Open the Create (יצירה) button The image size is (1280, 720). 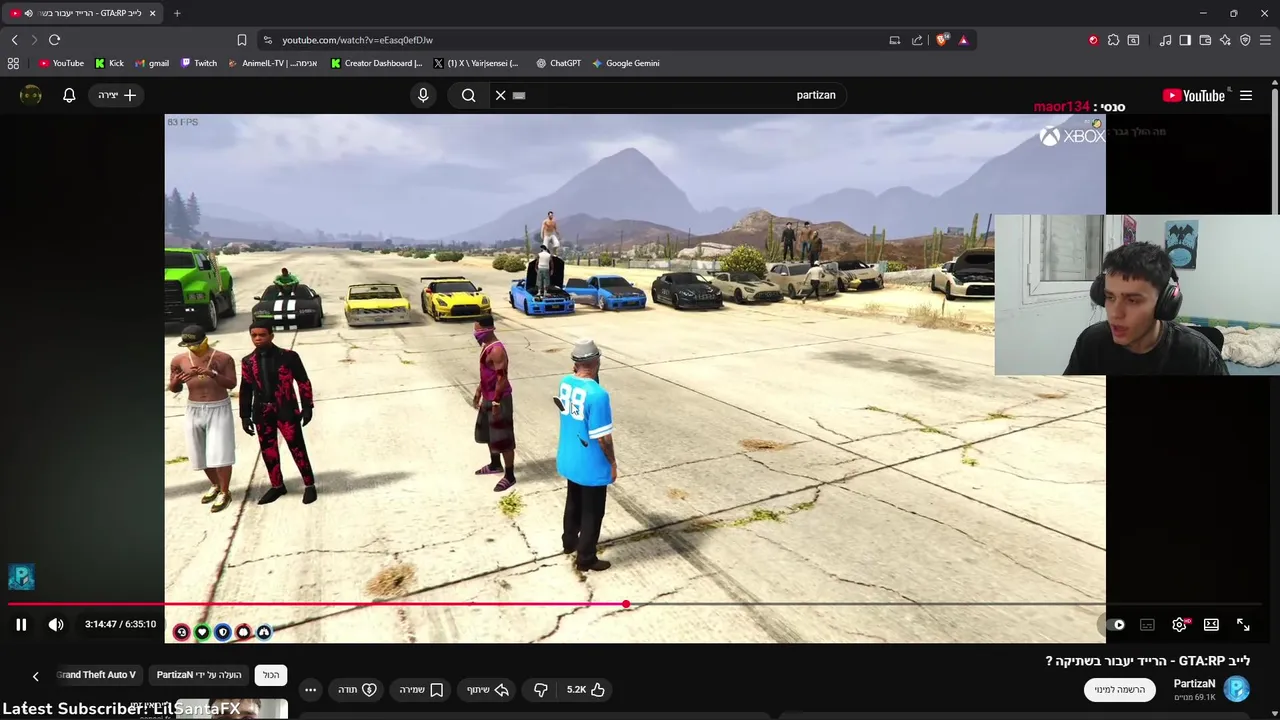point(117,95)
